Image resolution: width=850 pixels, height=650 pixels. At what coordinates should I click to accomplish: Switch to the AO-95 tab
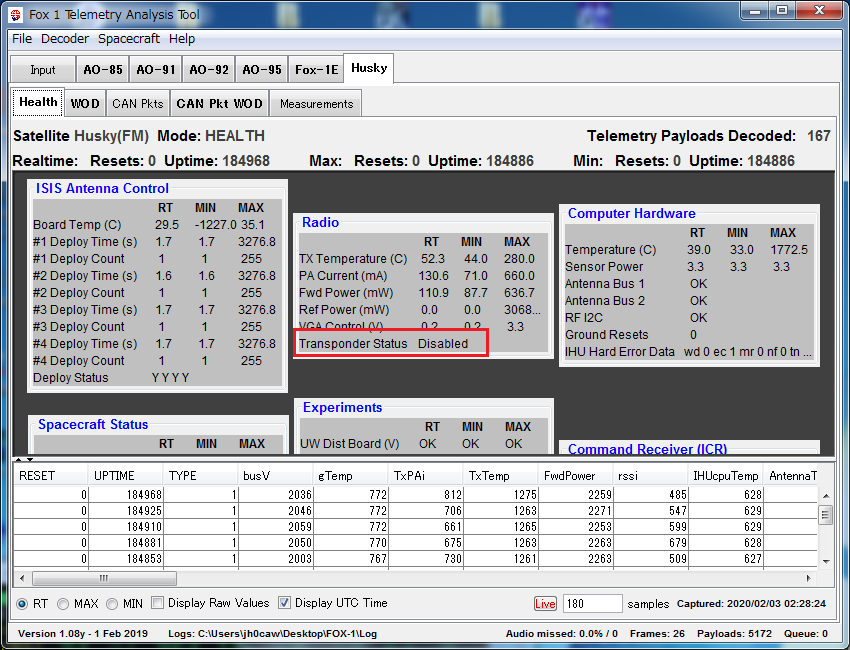point(262,70)
